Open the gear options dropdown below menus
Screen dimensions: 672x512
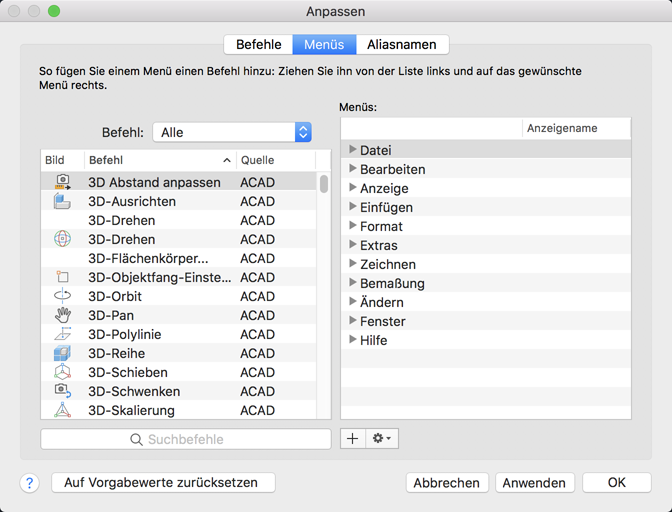coord(382,438)
